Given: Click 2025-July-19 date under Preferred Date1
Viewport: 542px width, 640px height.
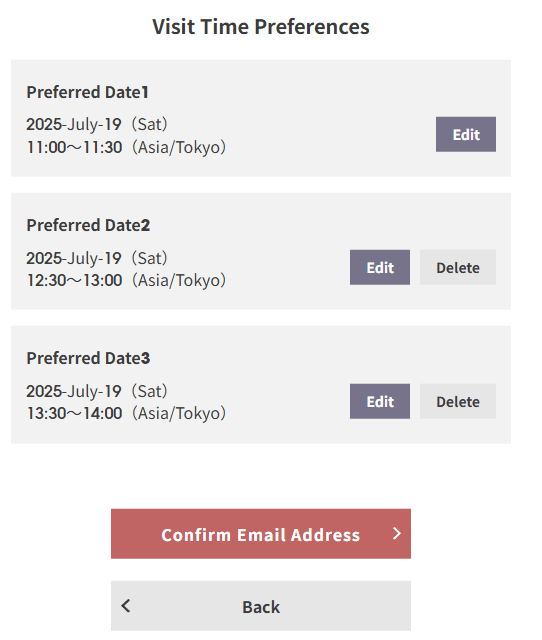Looking at the screenshot, I should [x=74, y=124].
